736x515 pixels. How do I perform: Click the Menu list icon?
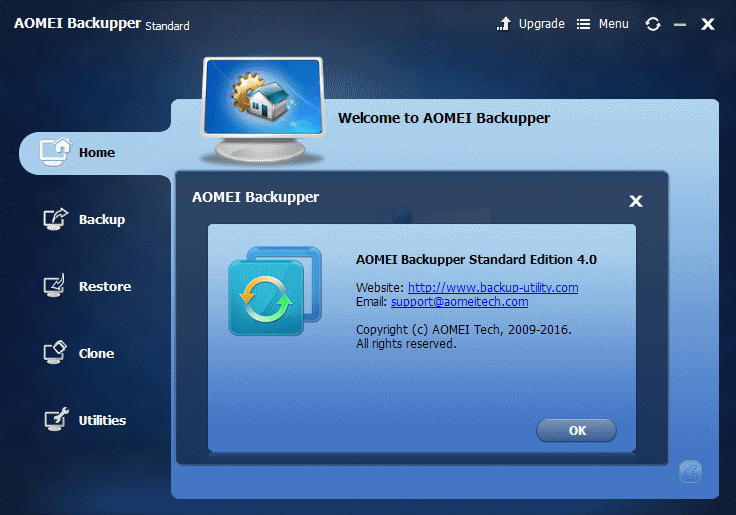pos(583,24)
